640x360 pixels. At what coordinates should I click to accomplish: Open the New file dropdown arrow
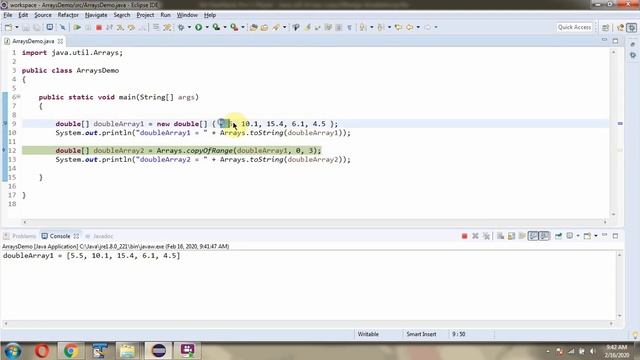pos(17,27)
